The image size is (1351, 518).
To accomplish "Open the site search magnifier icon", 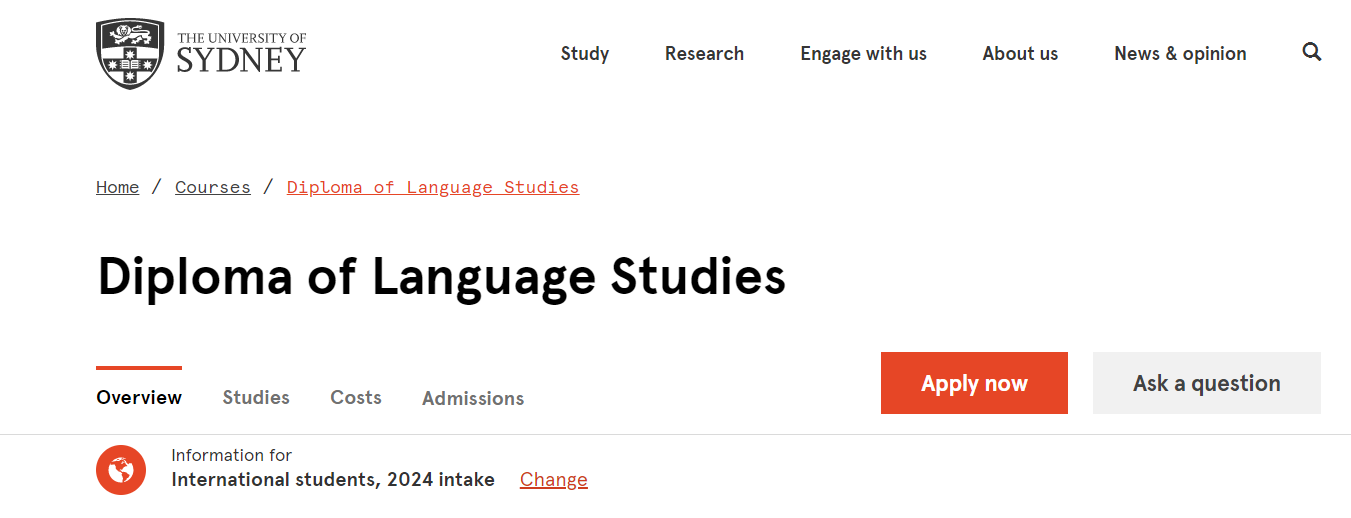I will [1312, 52].
